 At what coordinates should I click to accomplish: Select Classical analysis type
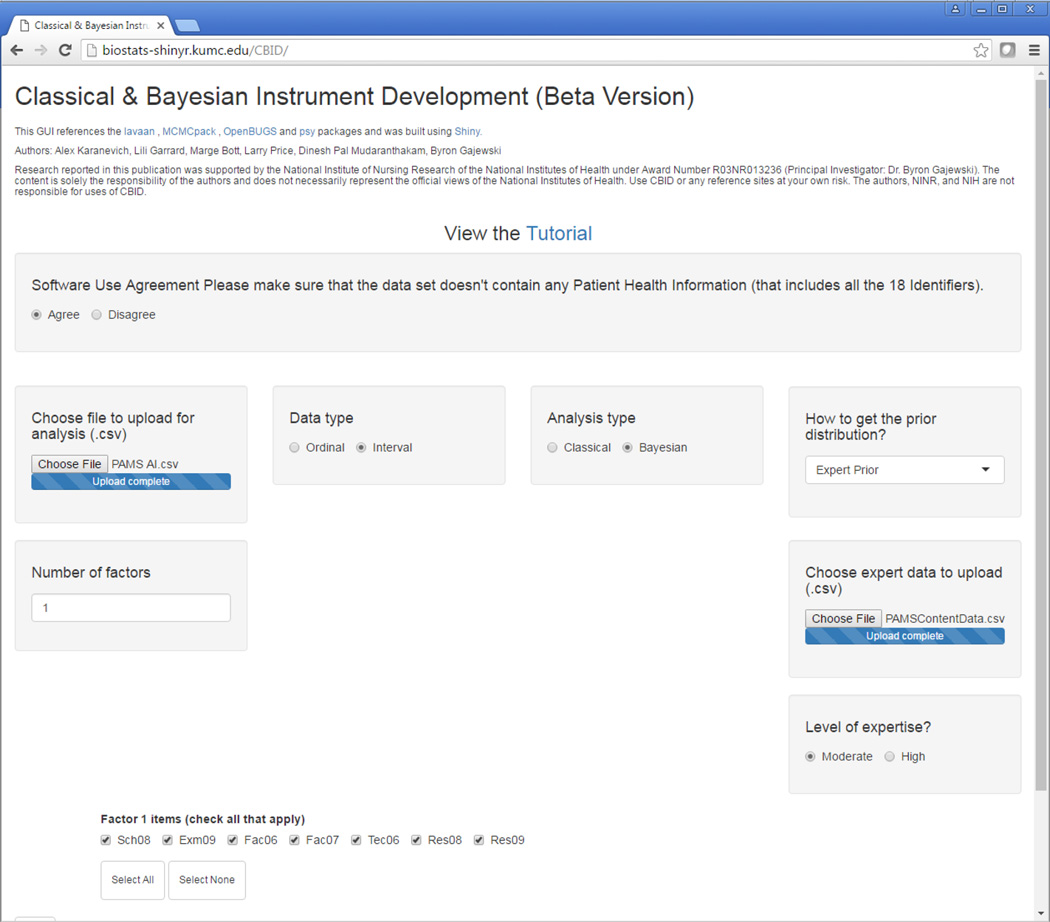[553, 448]
